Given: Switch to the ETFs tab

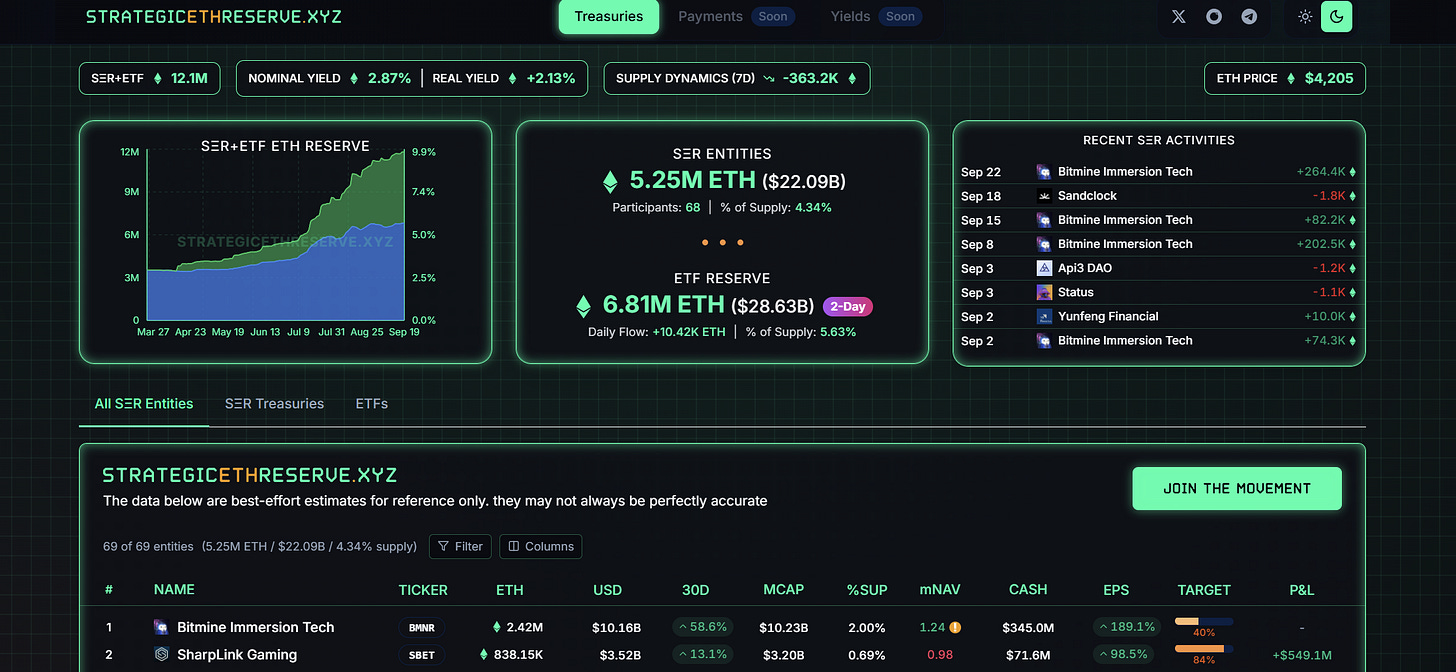Looking at the screenshot, I should [372, 404].
